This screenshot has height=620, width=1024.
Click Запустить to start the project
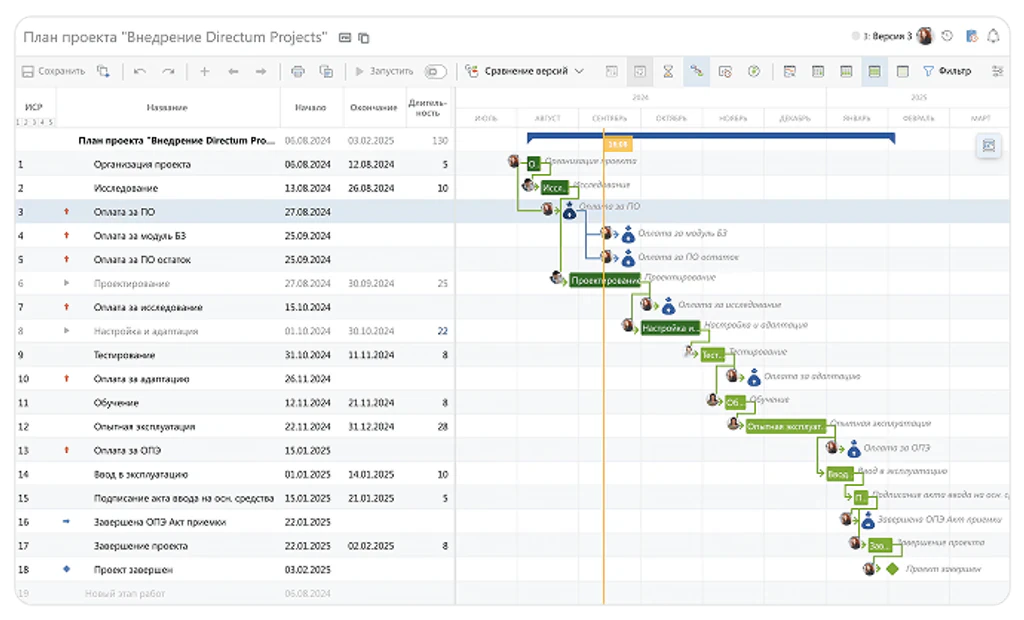click(385, 71)
